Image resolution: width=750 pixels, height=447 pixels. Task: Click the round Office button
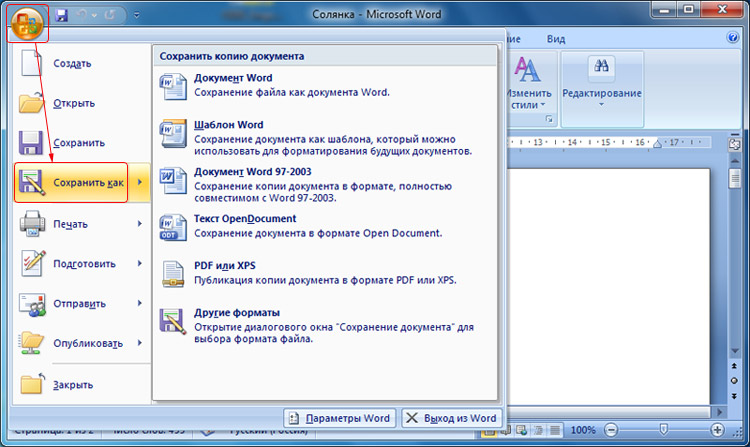tap(27, 23)
